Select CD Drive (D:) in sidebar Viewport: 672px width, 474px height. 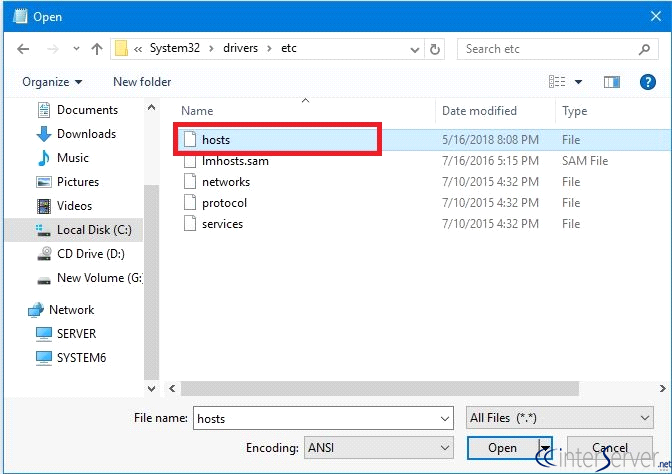tap(90, 254)
